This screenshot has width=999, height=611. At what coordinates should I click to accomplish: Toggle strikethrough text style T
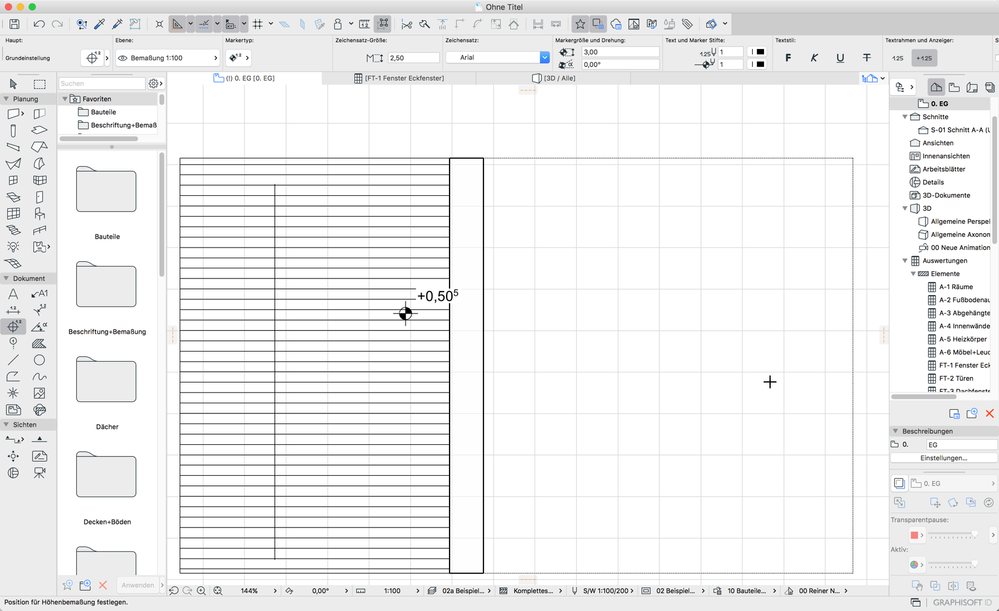click(866, 58)
